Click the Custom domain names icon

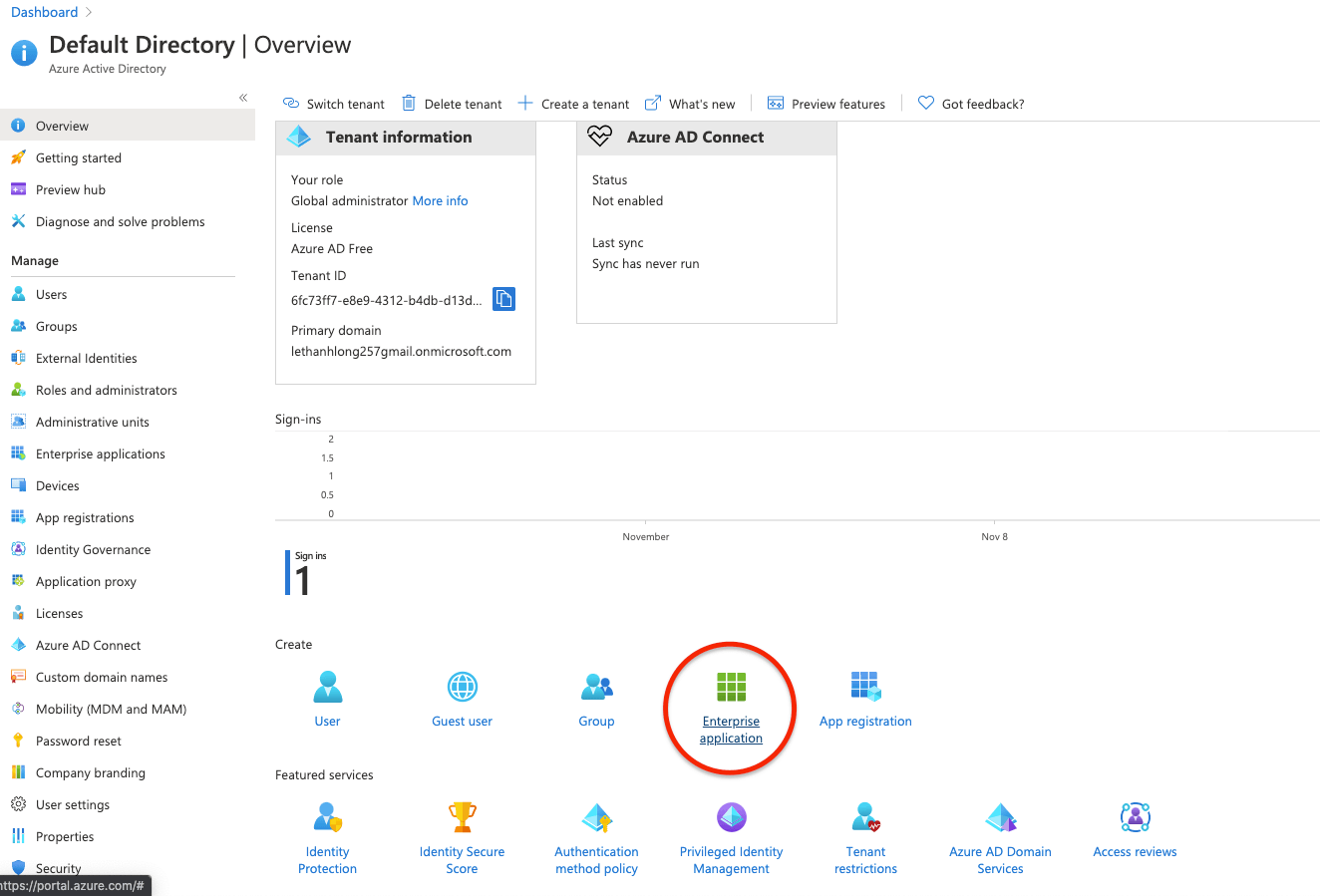18,677
